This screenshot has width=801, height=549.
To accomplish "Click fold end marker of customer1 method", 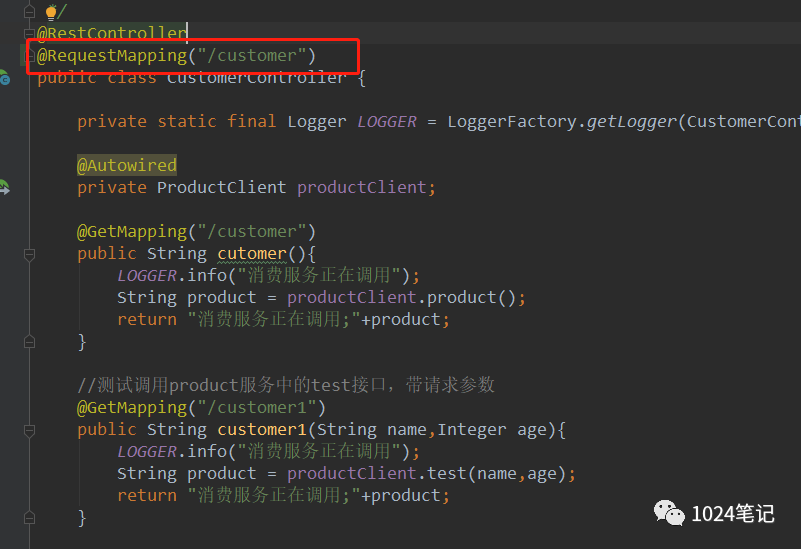I will click(29, 518).
